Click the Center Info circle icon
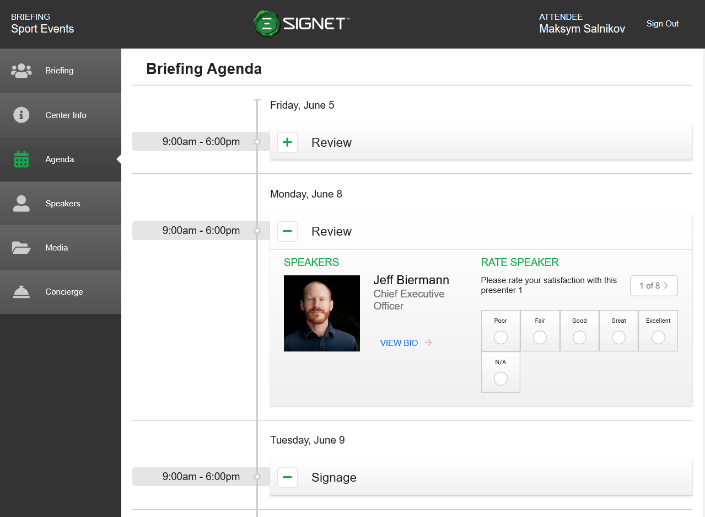This screenshot has width=705, height=517. pos(21,115)
